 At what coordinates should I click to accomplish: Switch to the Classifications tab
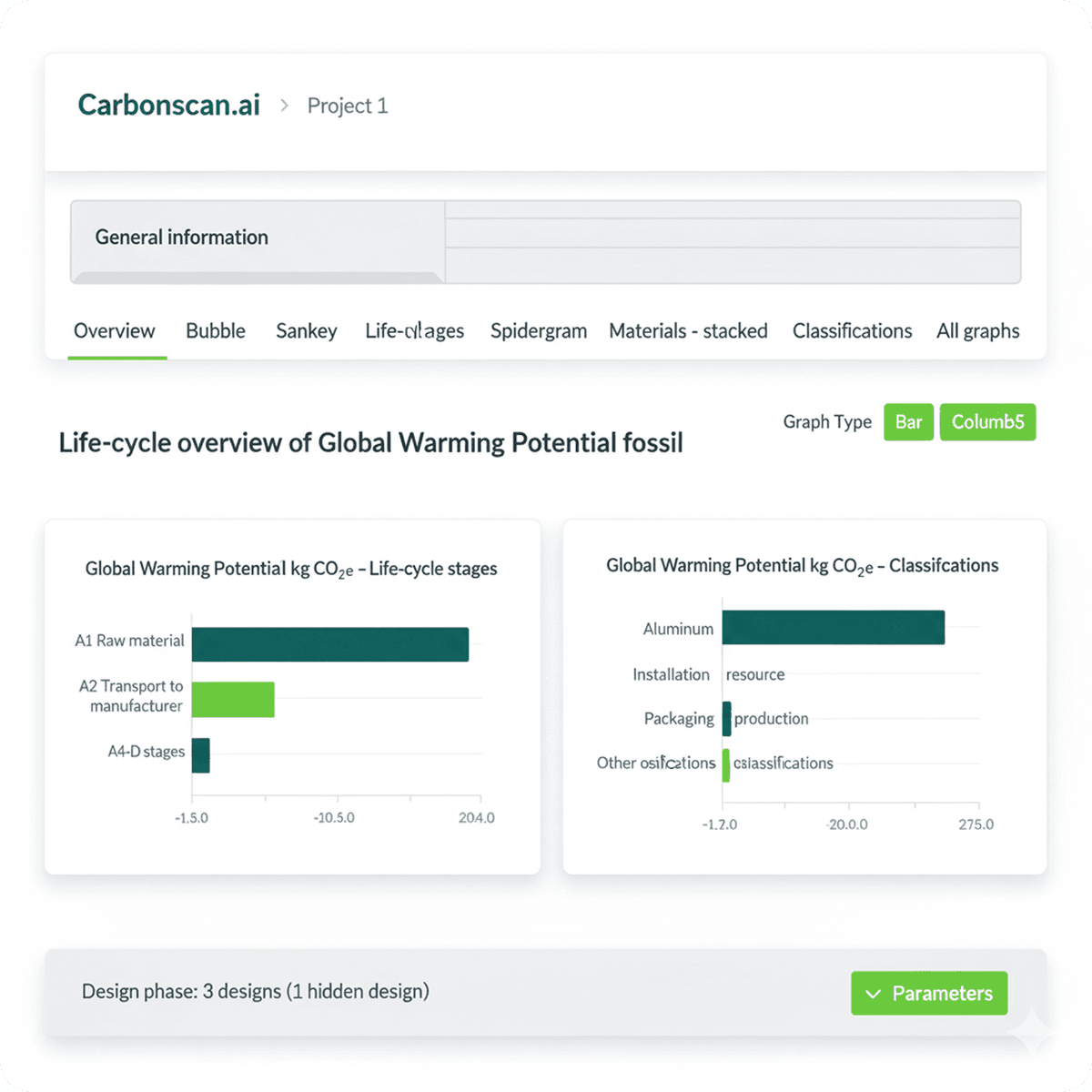[852, 331]
